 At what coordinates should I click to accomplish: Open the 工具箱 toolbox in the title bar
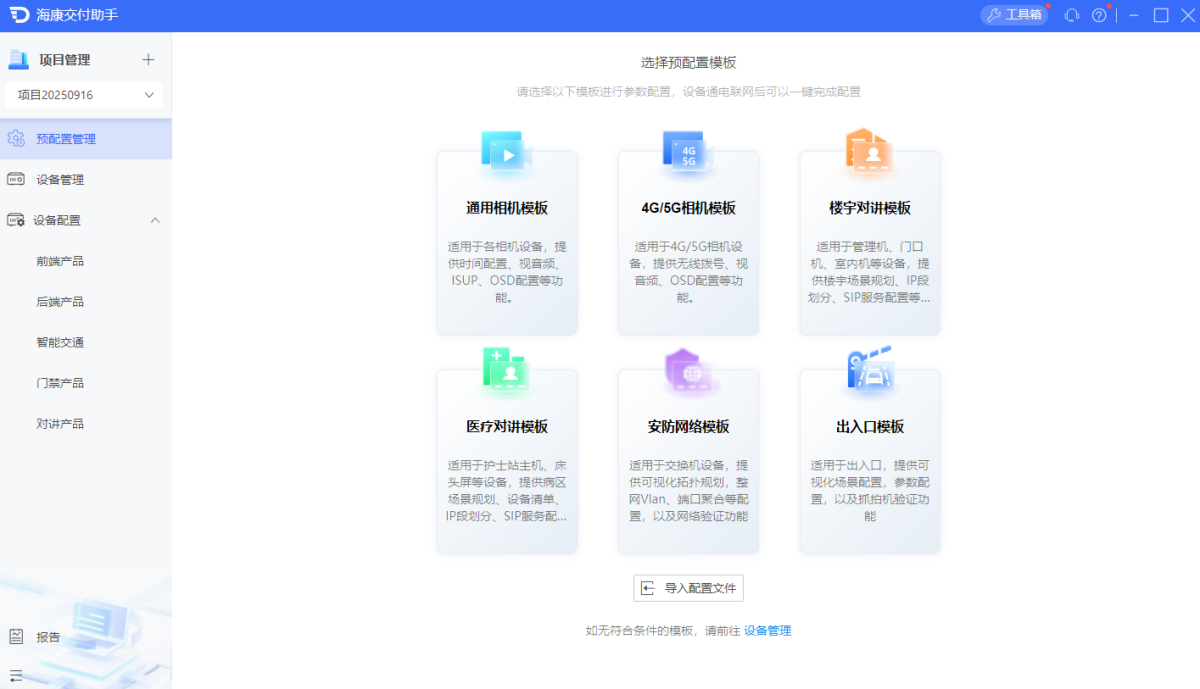[x=1014, y=15]
